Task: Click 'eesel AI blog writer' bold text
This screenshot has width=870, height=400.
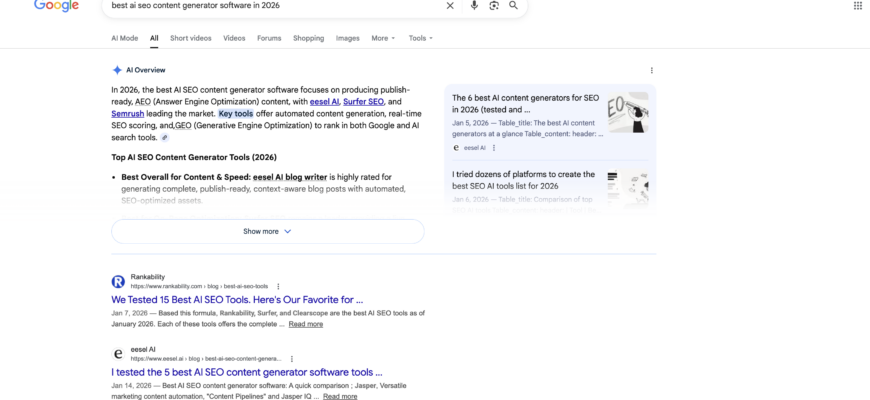Action: 290,177
